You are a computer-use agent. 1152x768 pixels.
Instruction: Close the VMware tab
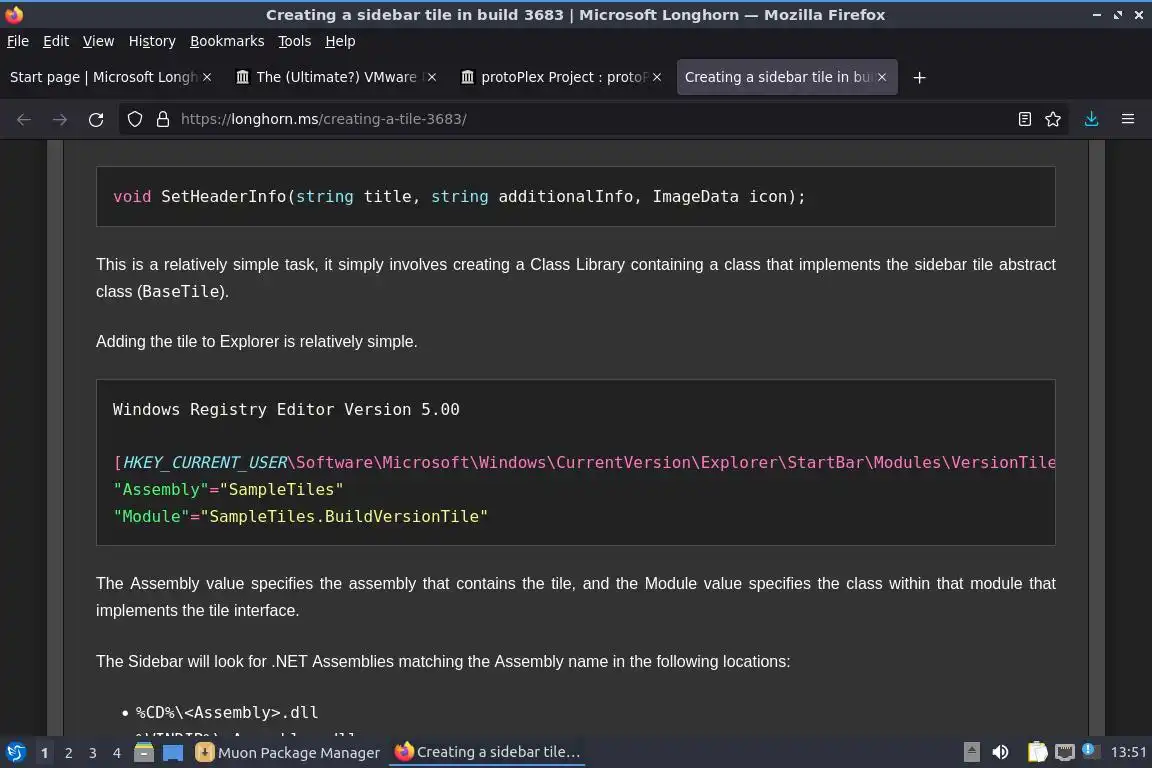tap(432, 77)
